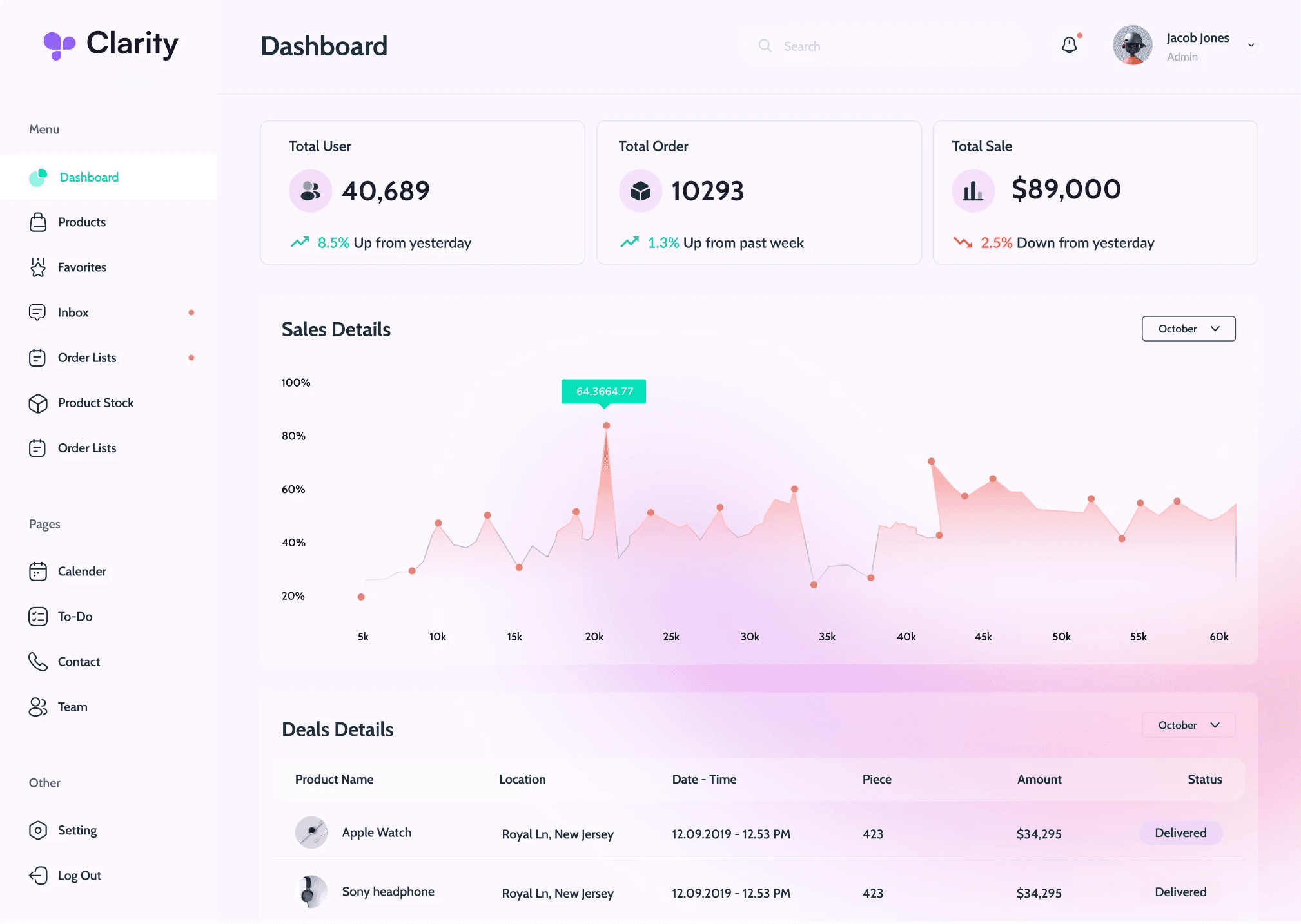Click Log Out
Viewport: 1301px width, 924px height.
coord(108,875)
